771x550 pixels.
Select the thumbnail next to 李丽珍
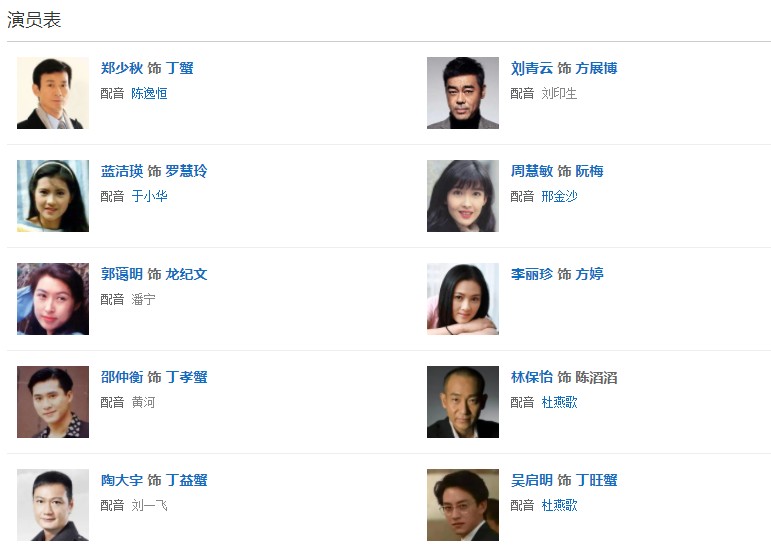[463, 299]
